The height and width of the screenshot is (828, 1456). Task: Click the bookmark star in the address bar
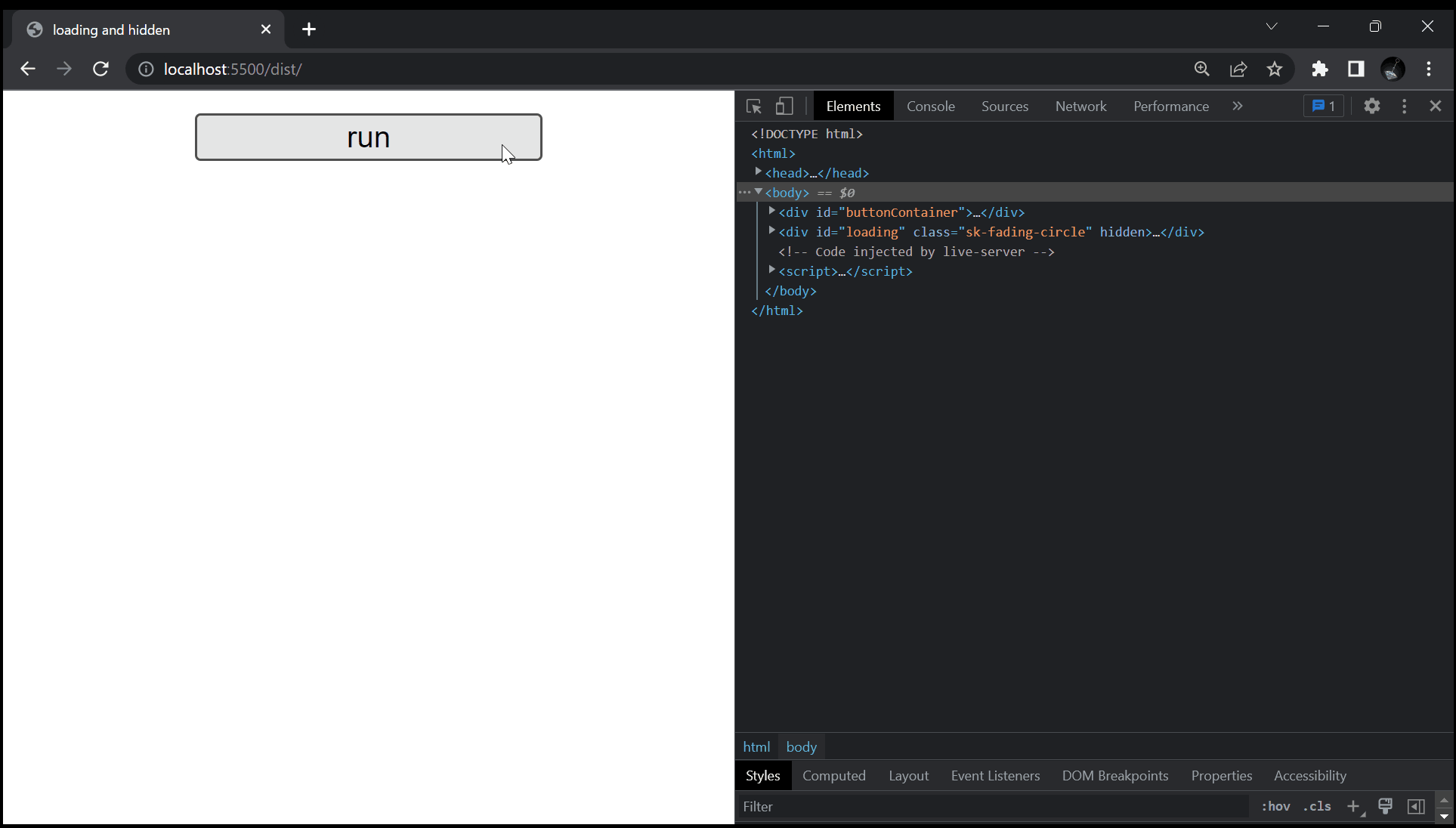(x=1275, y=69)
